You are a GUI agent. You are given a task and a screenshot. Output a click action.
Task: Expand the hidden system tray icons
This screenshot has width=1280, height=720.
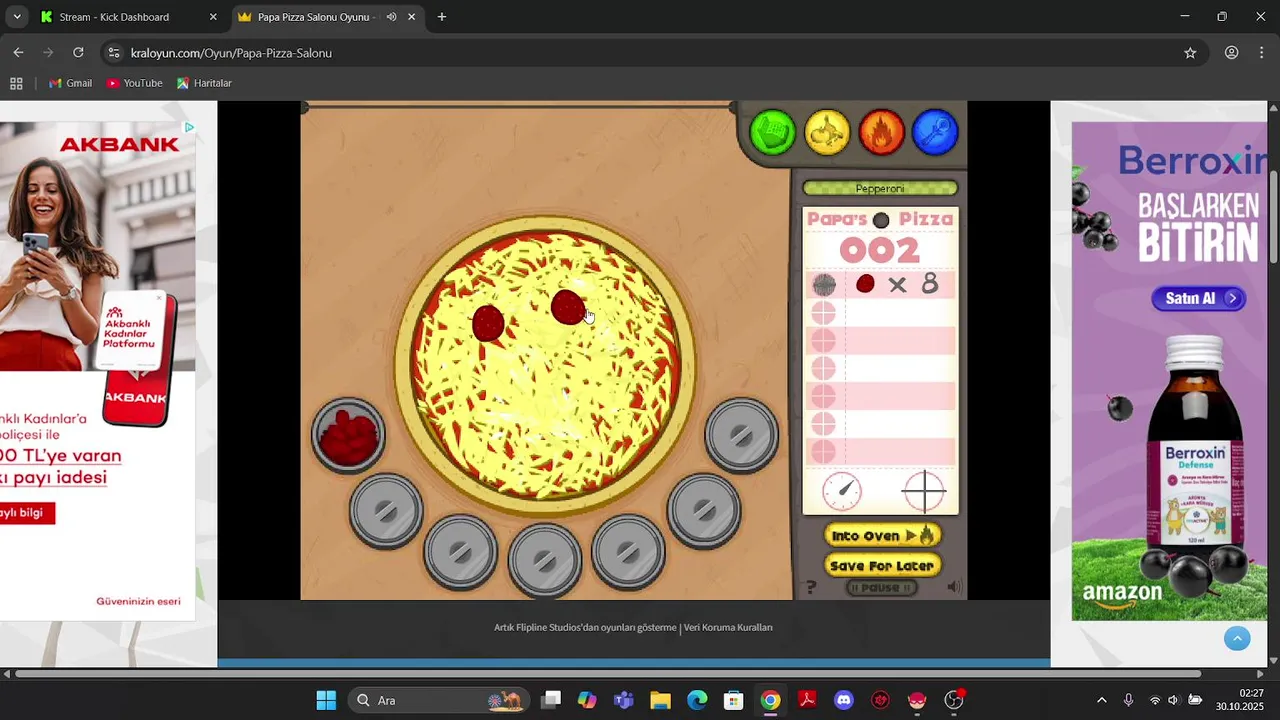1102,700
